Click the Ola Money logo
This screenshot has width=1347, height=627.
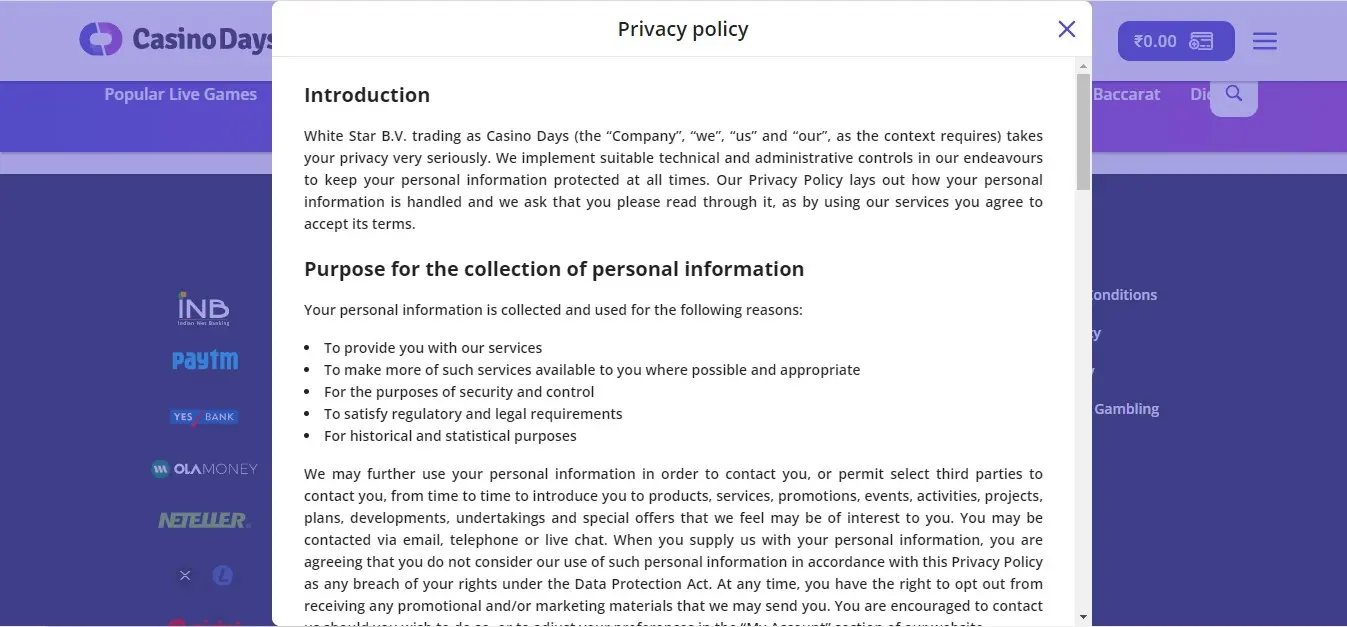point(204,468)
